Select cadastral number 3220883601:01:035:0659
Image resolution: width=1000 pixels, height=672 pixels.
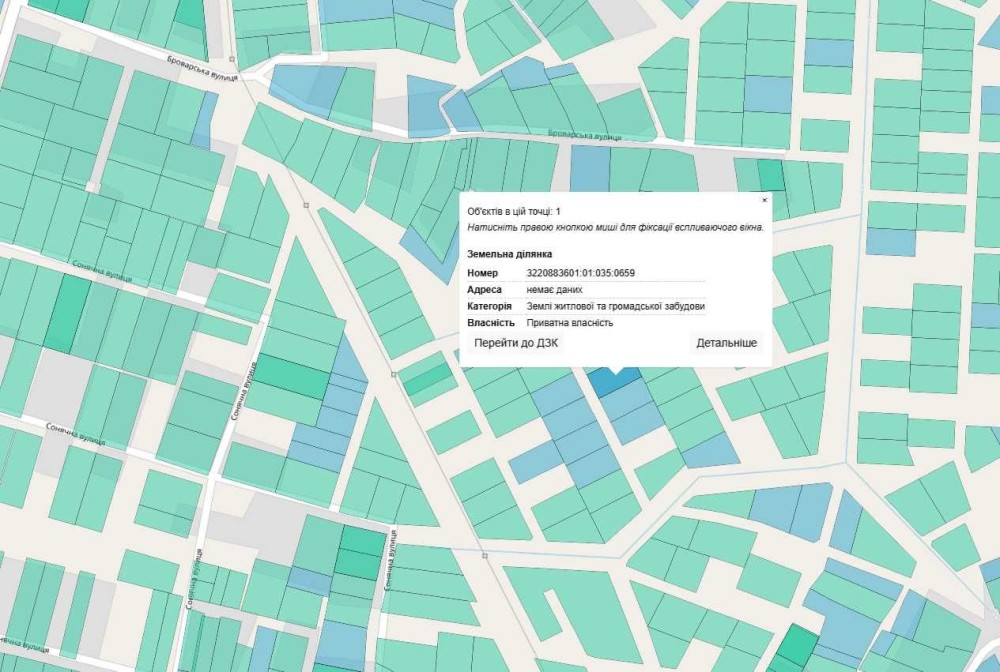pyautogui.click(x=580, y=273)
